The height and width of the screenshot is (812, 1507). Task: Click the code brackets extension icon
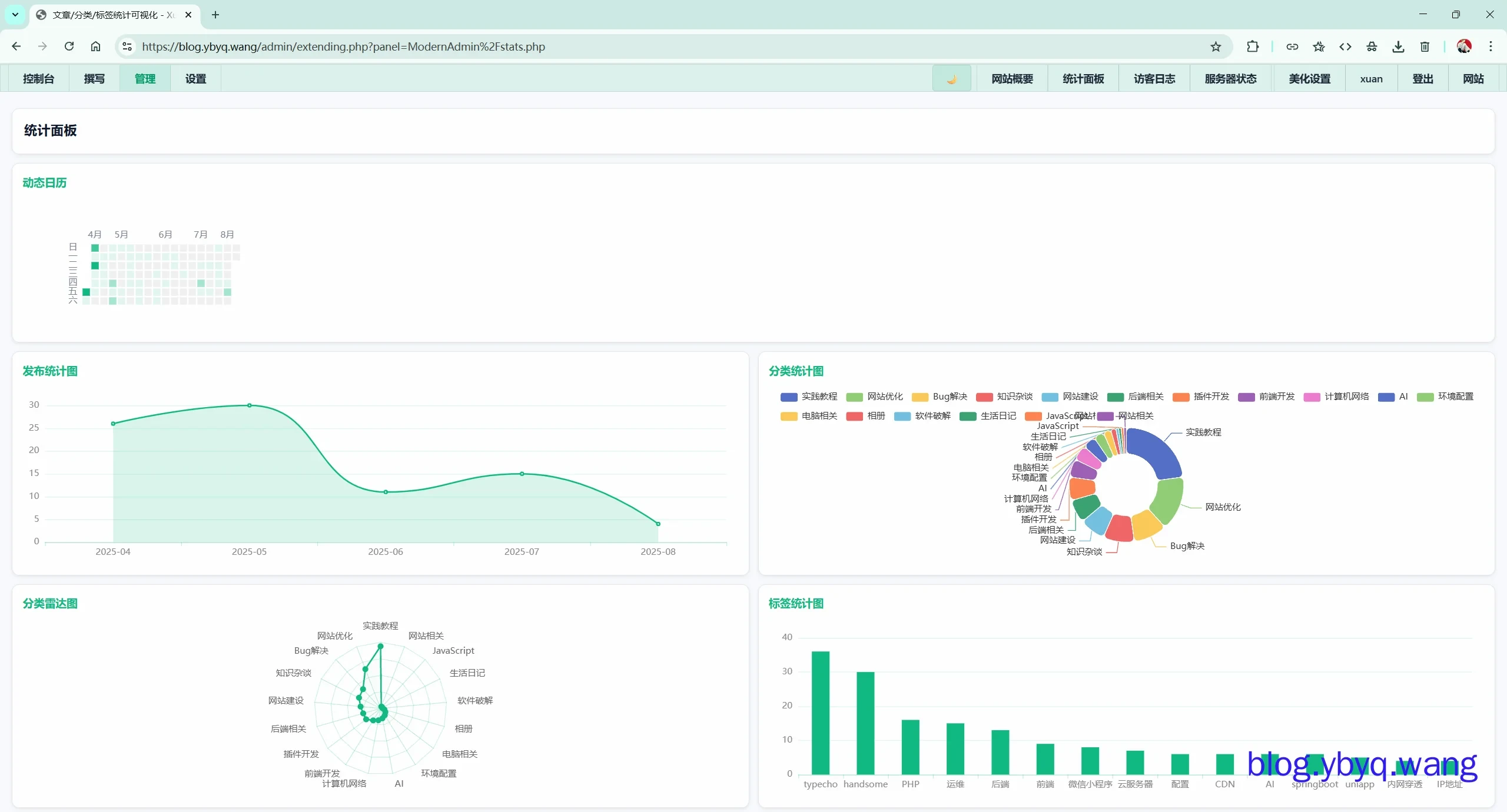[x=1345, y=46]
